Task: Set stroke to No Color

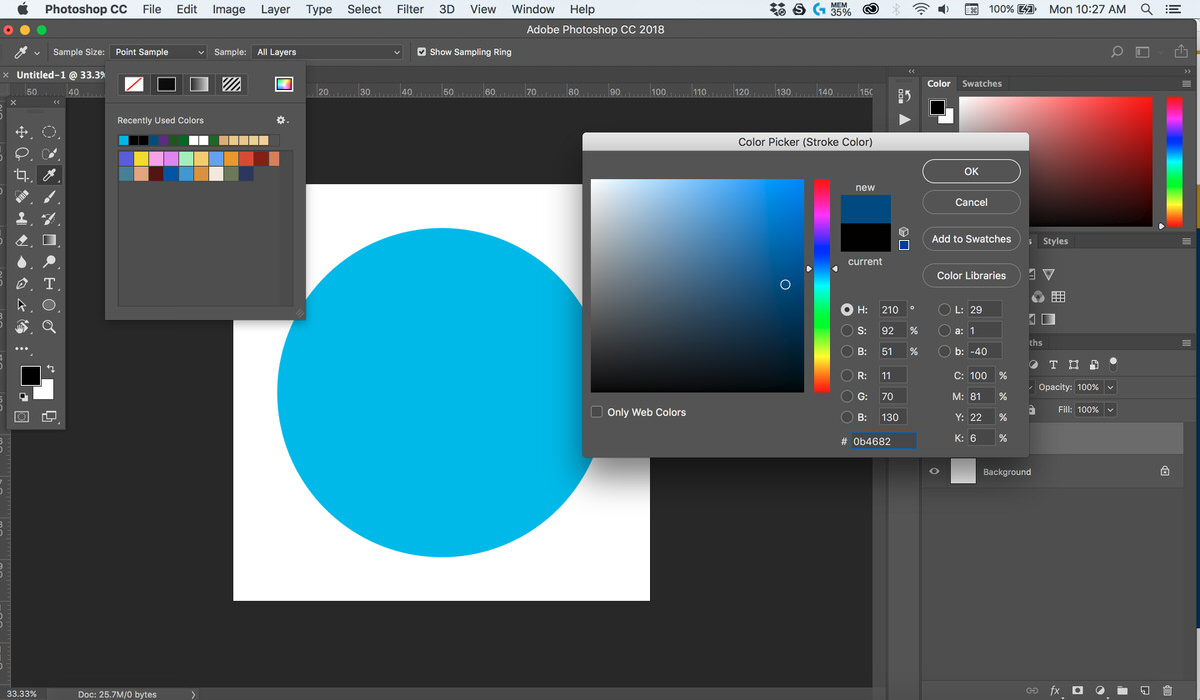Action: click(132, 85)
